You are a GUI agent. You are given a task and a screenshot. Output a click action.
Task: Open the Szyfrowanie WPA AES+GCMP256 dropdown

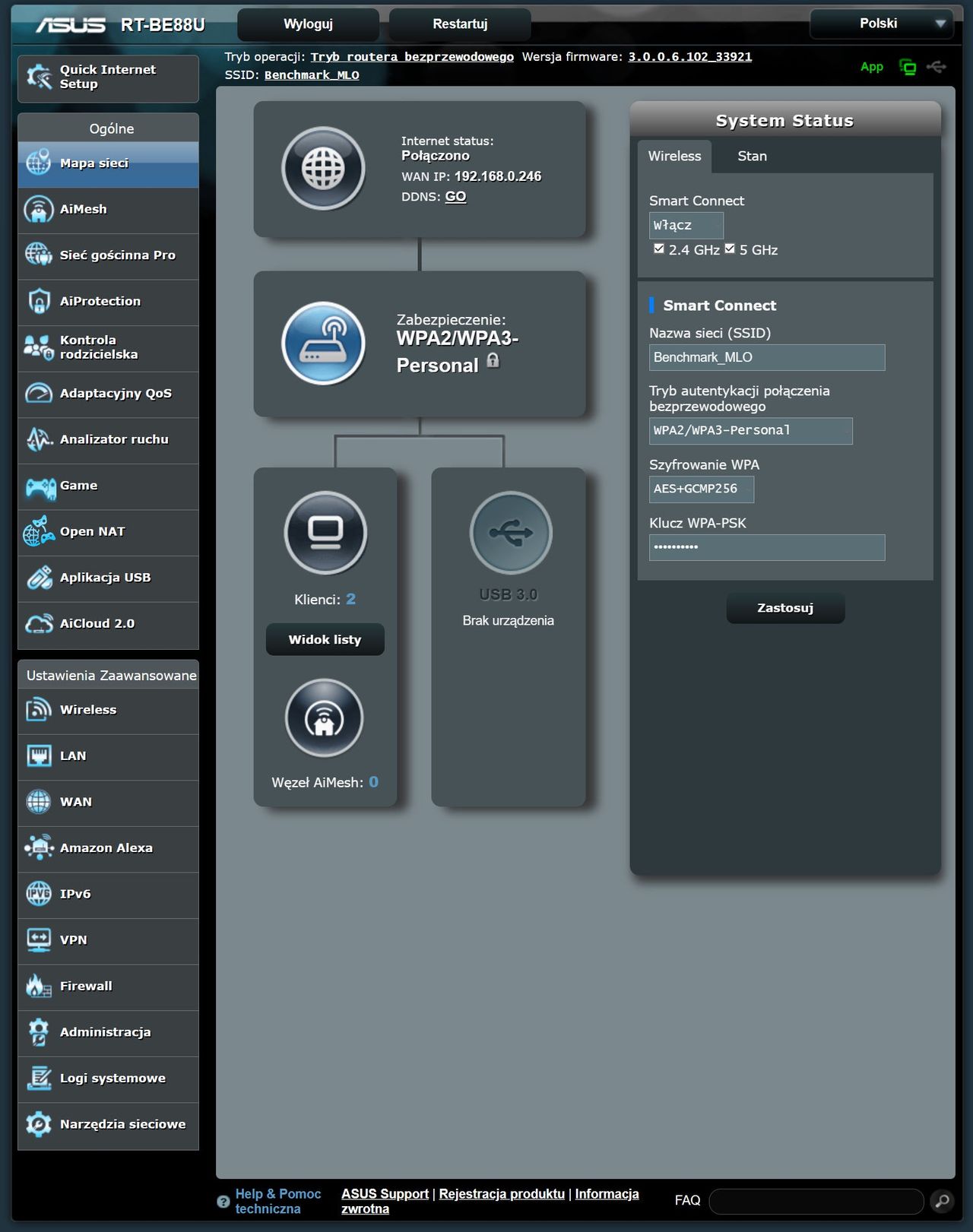701,489
